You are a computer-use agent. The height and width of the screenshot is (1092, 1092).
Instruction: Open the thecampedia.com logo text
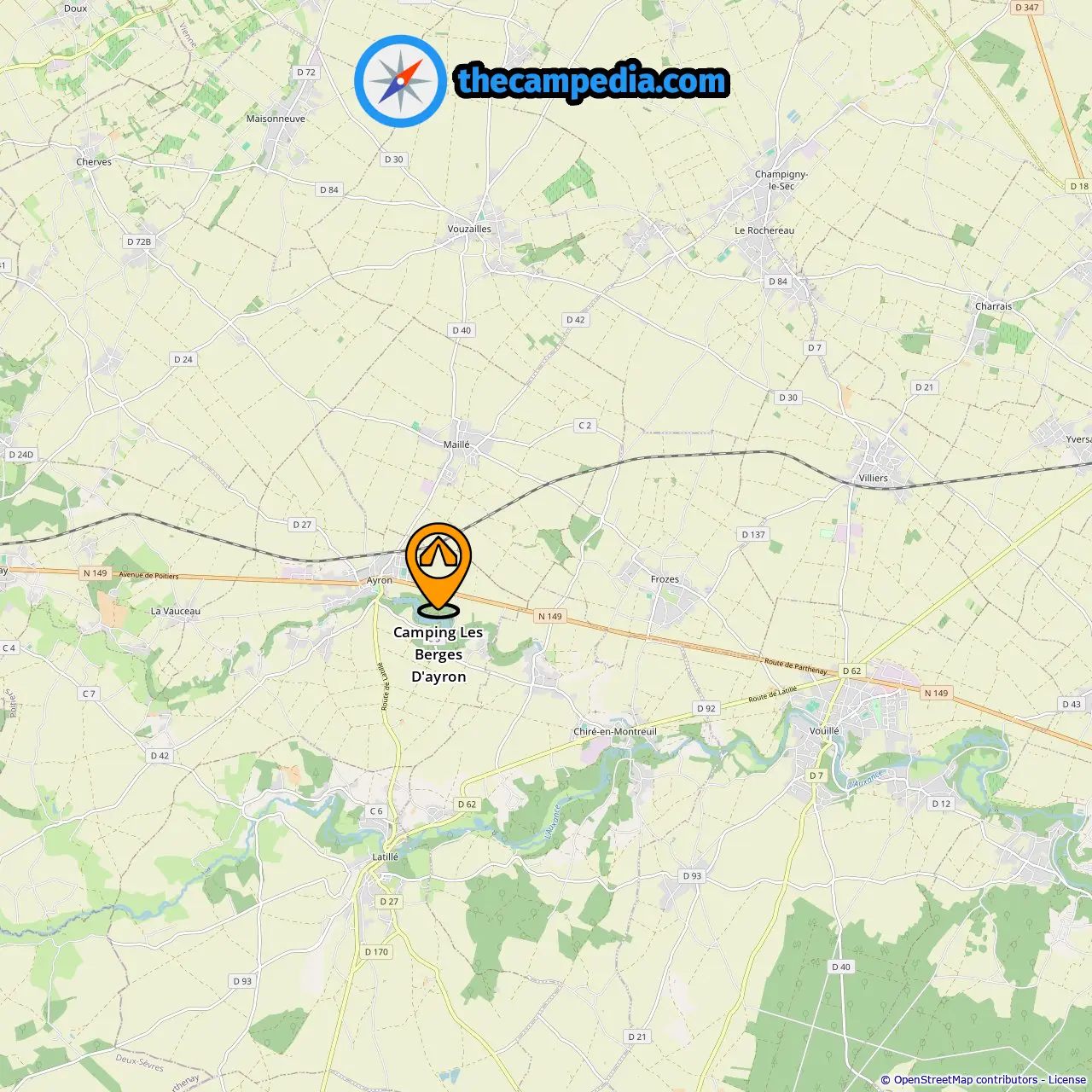coord(592,81)
